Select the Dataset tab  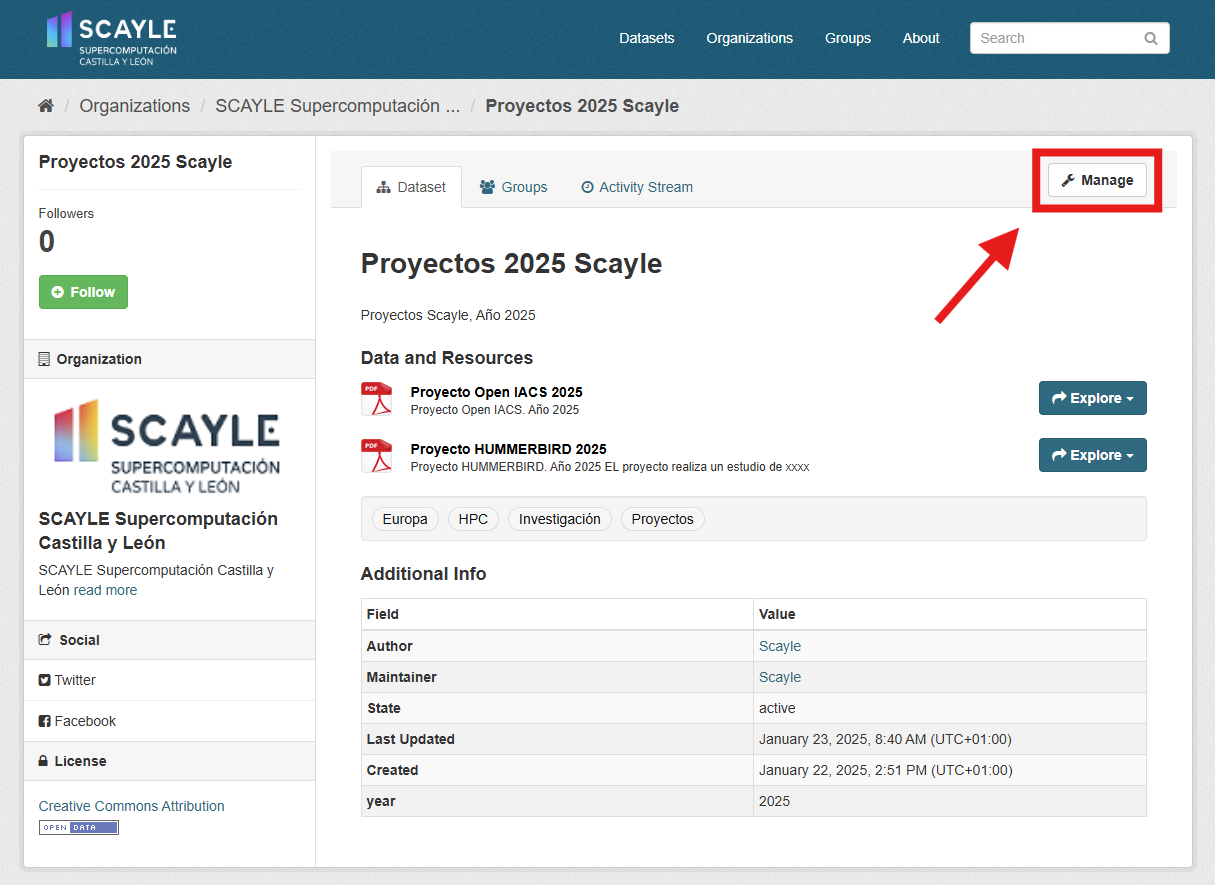pyautogui.click(x=411, y=187)
